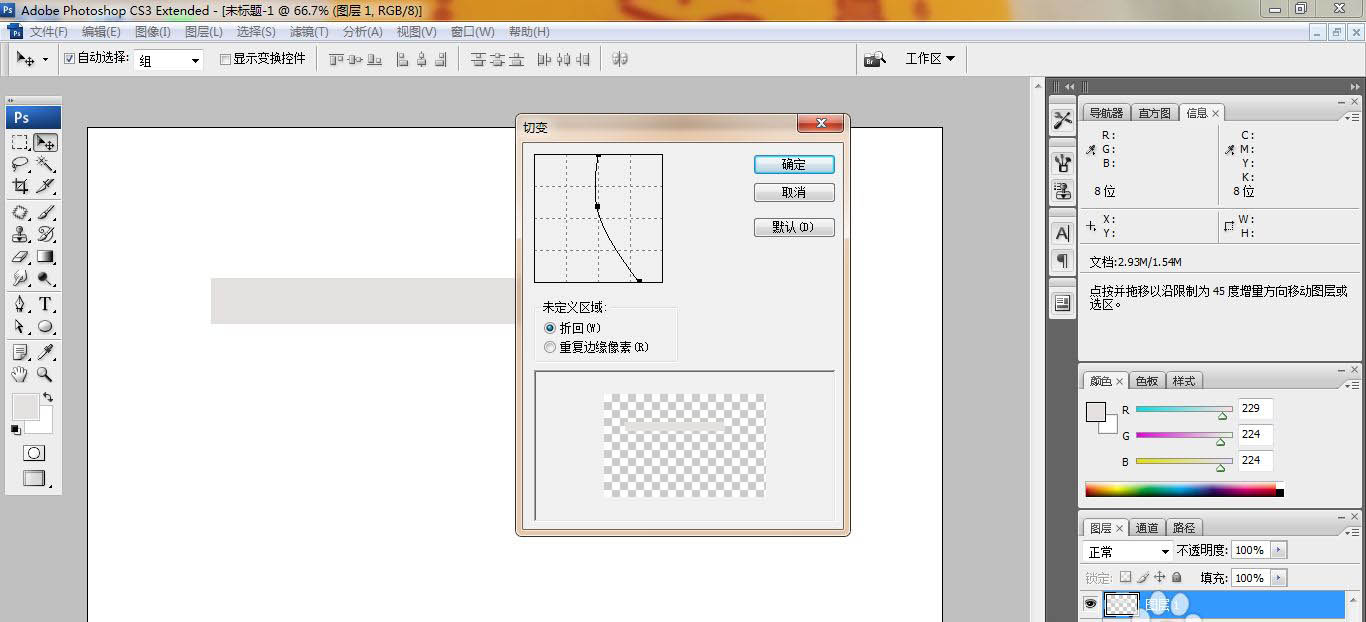This screenshot has height=622, width=1366.
Task: Select the Zoom tool
Action: (x=45, y=374)
